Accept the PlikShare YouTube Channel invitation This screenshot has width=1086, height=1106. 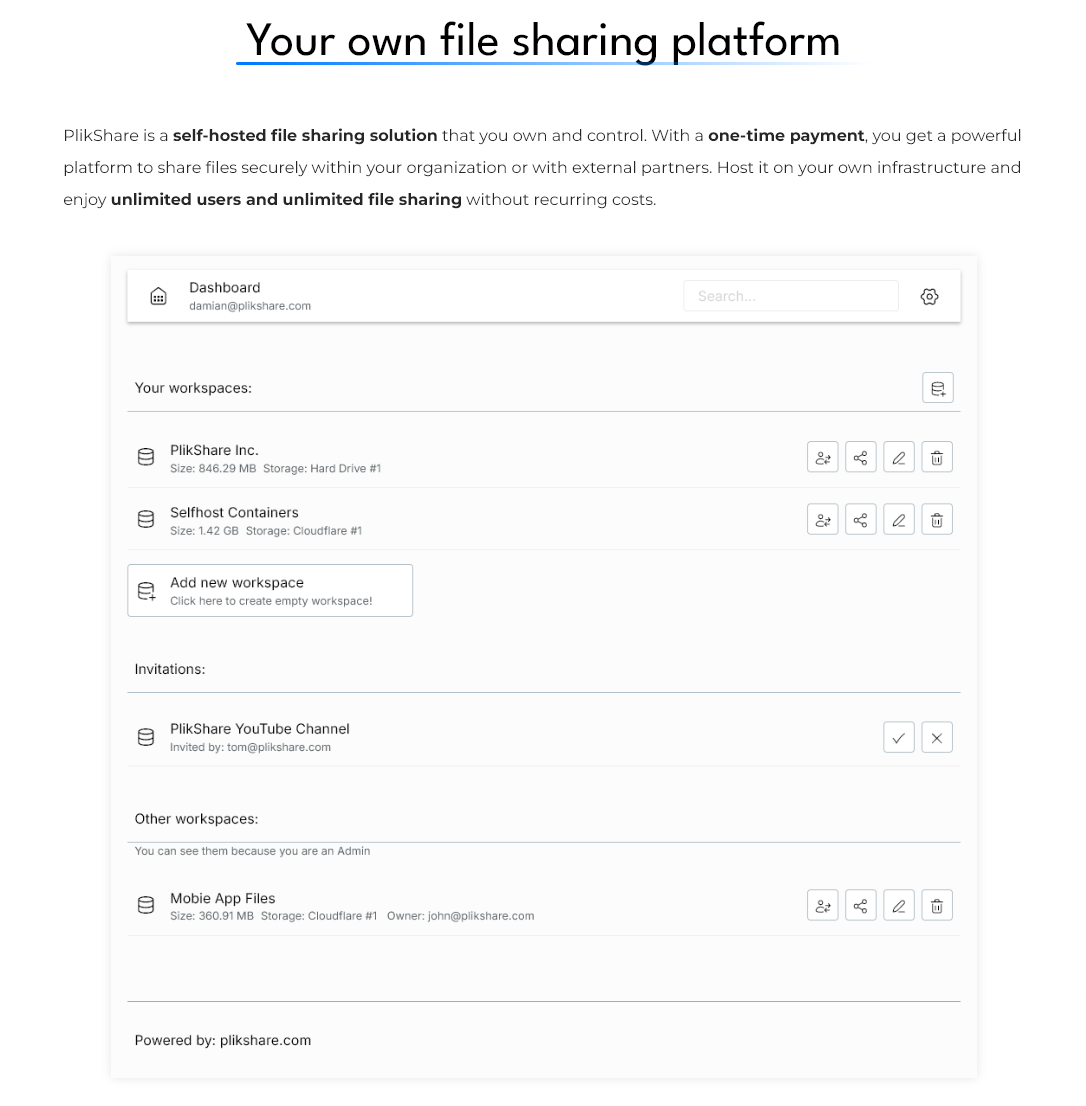(x=899, y=738)
